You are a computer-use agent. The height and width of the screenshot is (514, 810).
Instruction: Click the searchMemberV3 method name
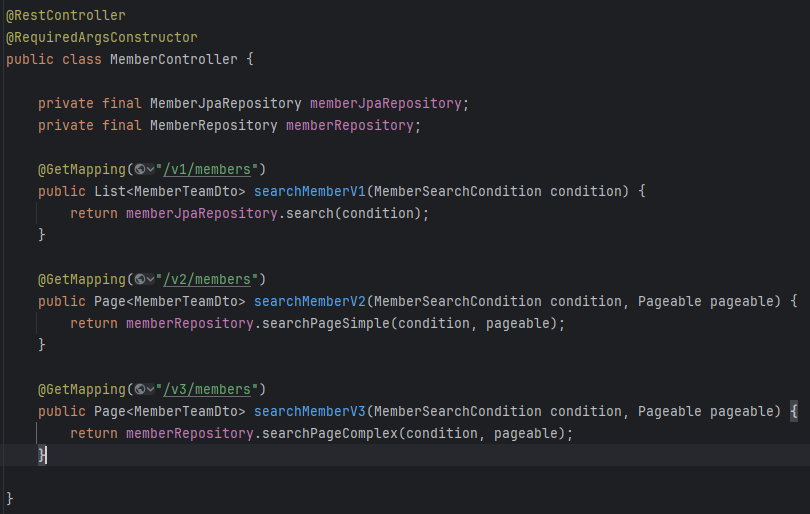coord(309,412)
